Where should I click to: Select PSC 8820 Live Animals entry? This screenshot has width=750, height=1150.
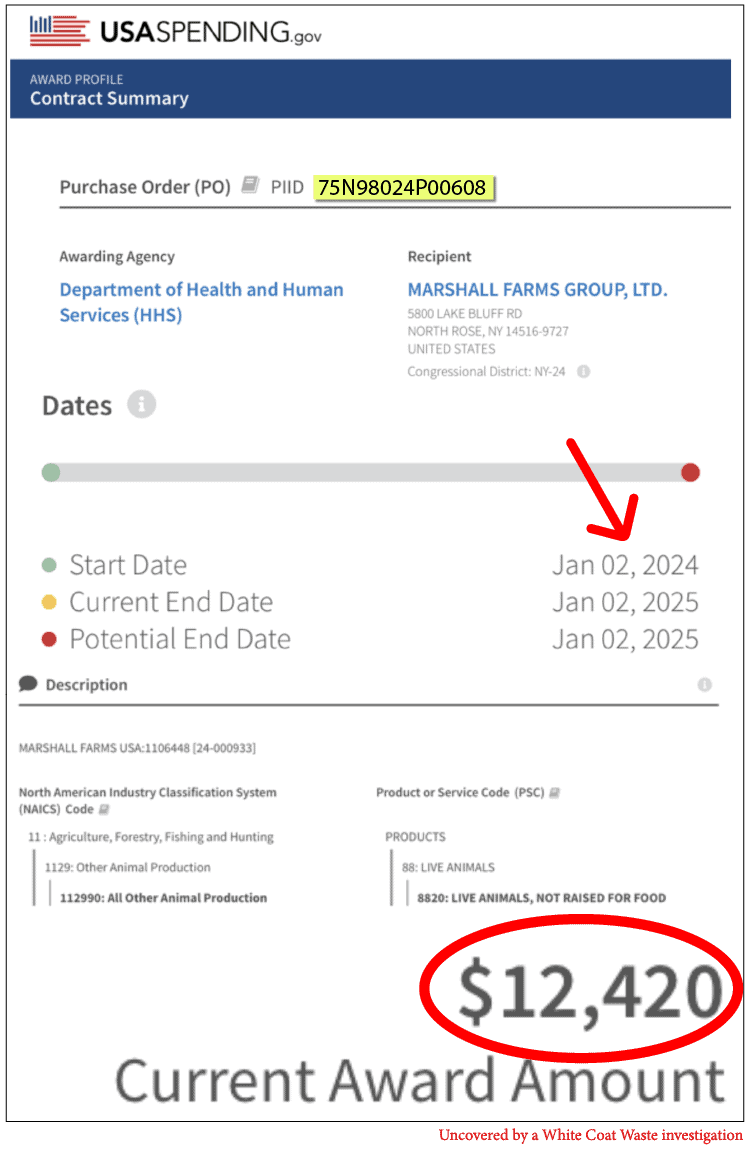(542, 898)
